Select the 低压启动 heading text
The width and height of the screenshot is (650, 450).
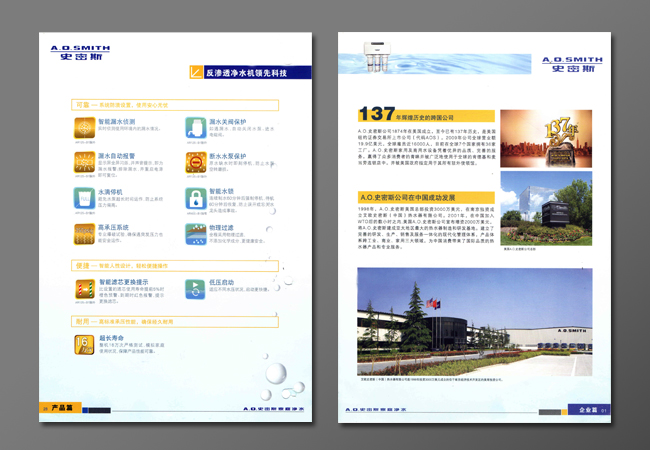(221, 282)
